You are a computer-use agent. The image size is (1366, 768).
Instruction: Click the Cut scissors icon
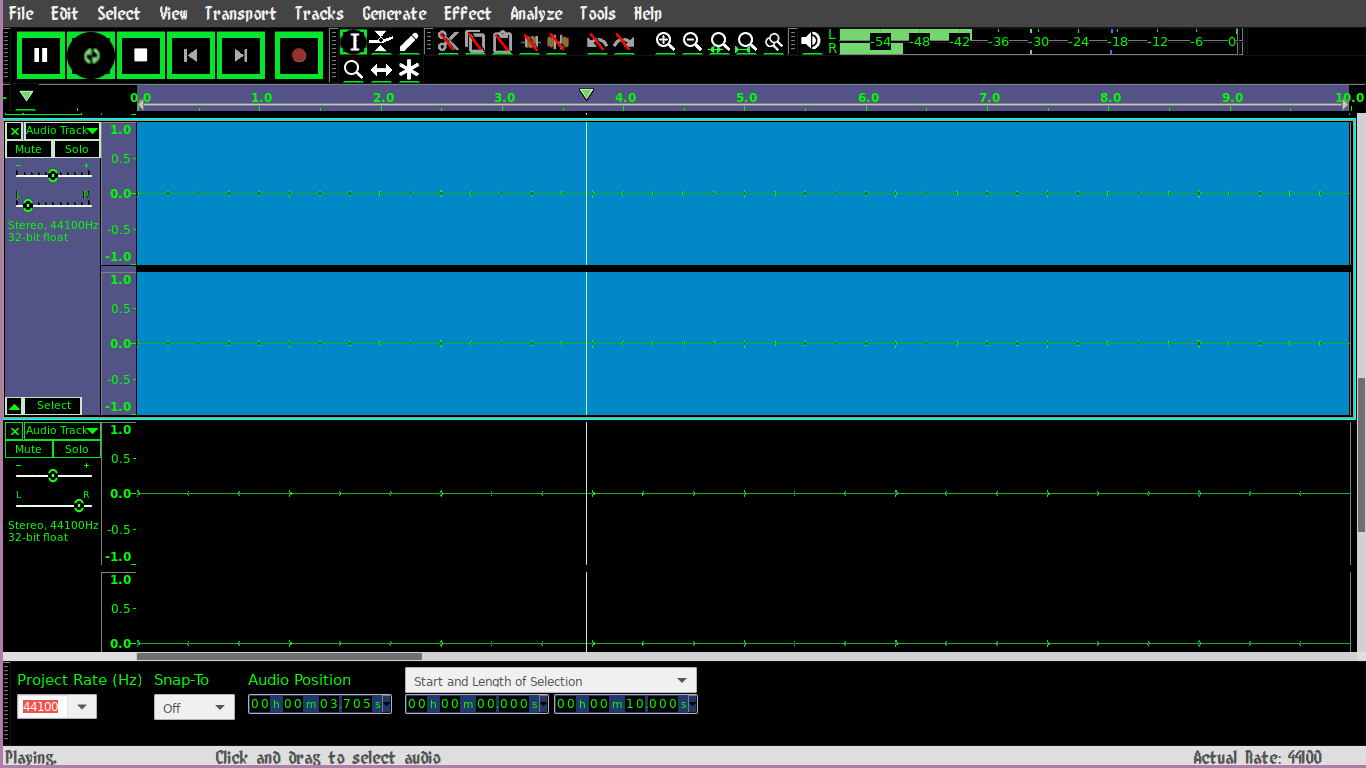pyautogui.click(x=448, y=42)
